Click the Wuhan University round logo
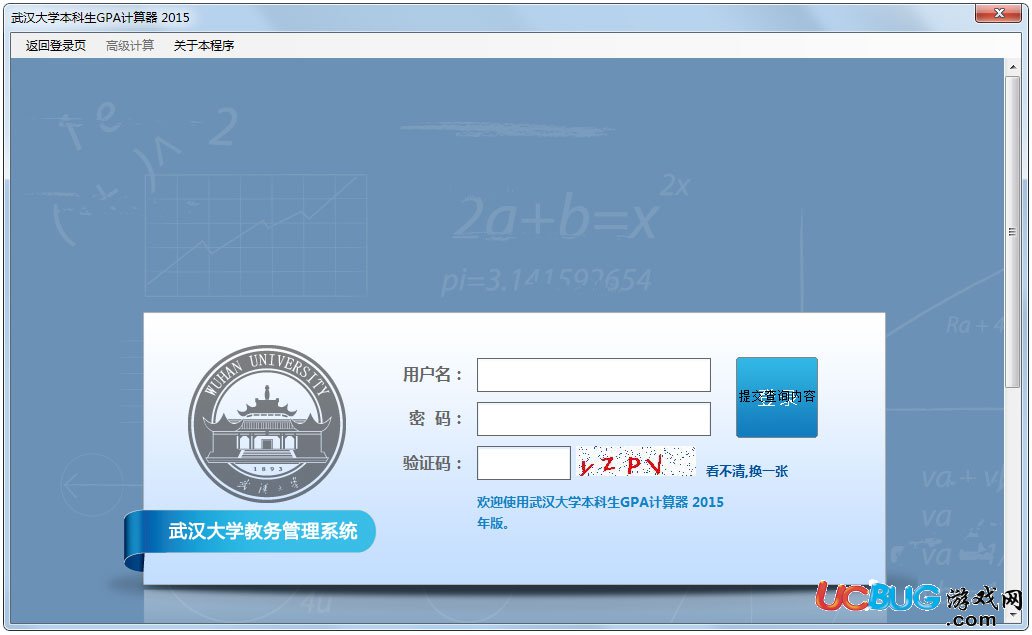The image size is (1032, 635). coord(267,424)
